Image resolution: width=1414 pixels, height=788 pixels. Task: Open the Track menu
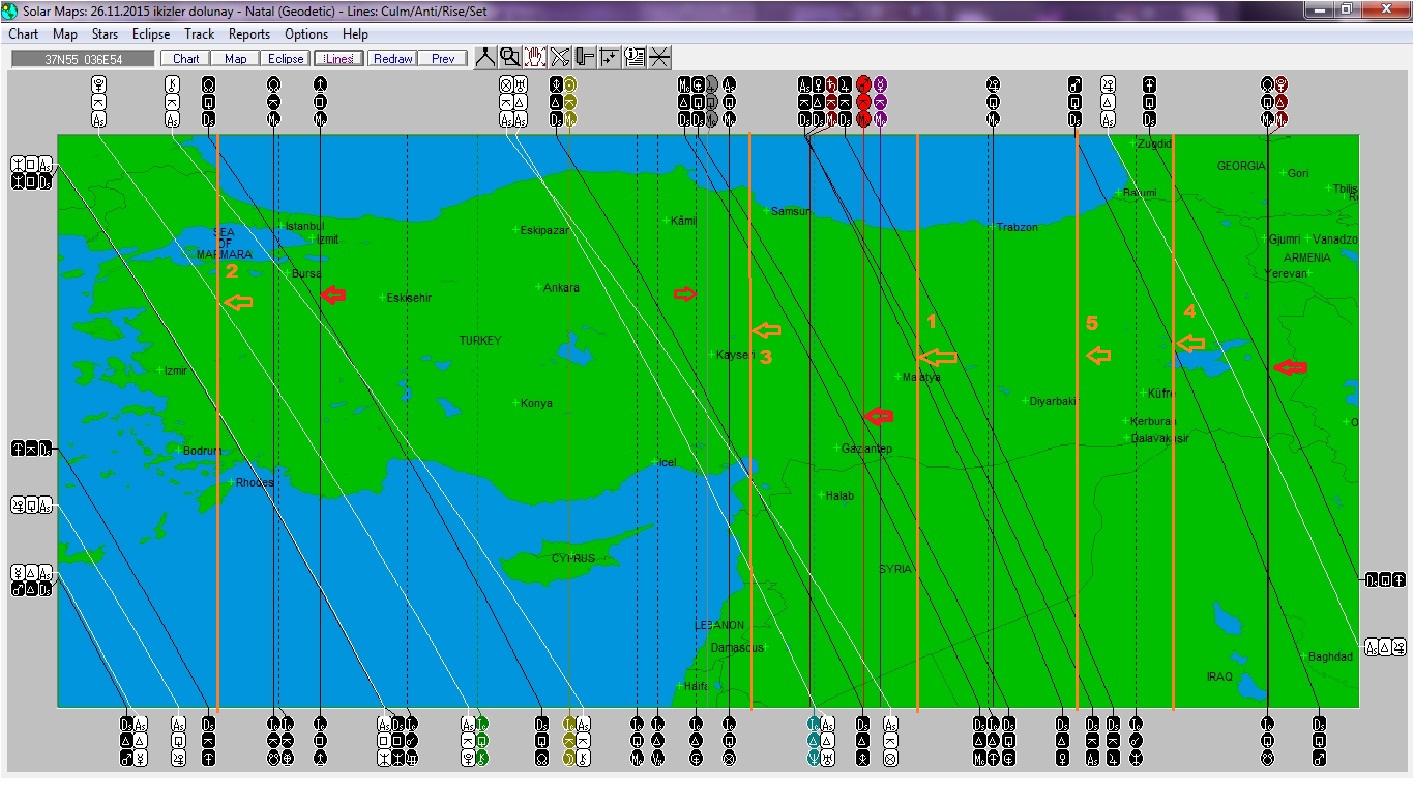point(199,34)
